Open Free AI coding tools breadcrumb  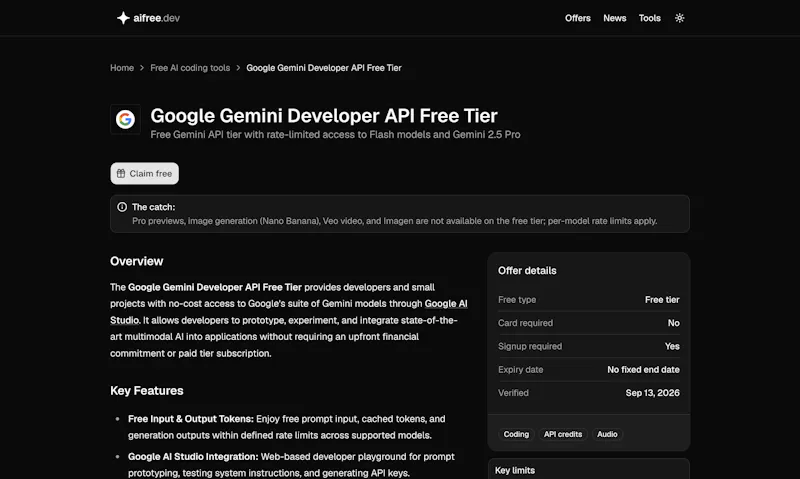[x=190, y=68]
